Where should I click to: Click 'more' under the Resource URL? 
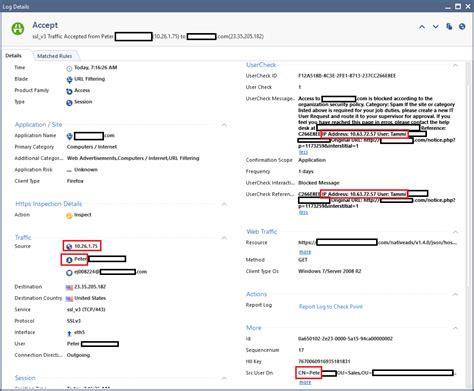pyautogui.click(x=305, y=252)
